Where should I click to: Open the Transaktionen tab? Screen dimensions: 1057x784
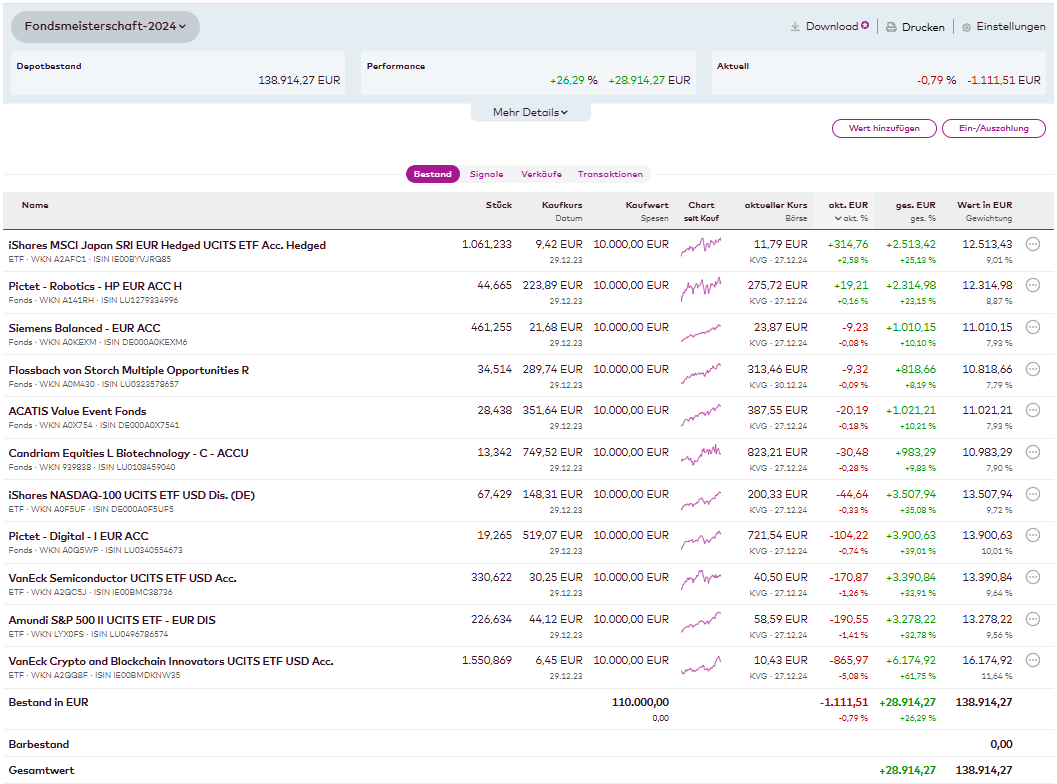(x=610, y=174)
